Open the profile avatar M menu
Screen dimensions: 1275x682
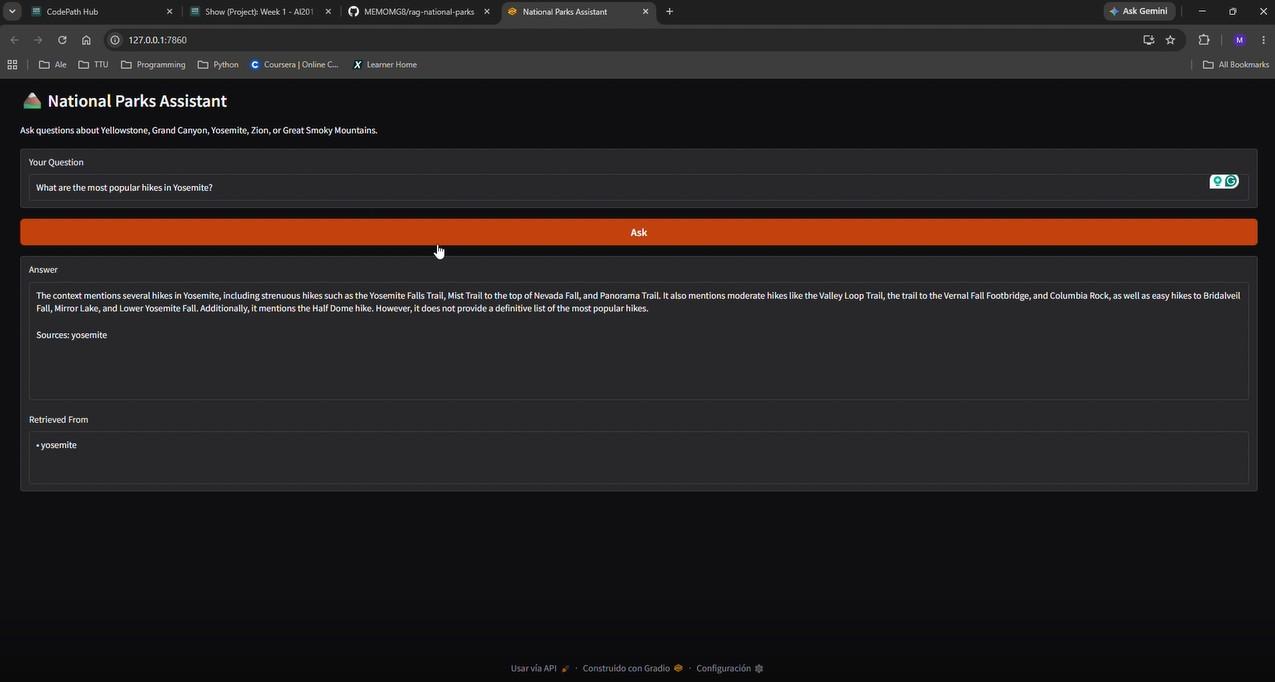1239,40
